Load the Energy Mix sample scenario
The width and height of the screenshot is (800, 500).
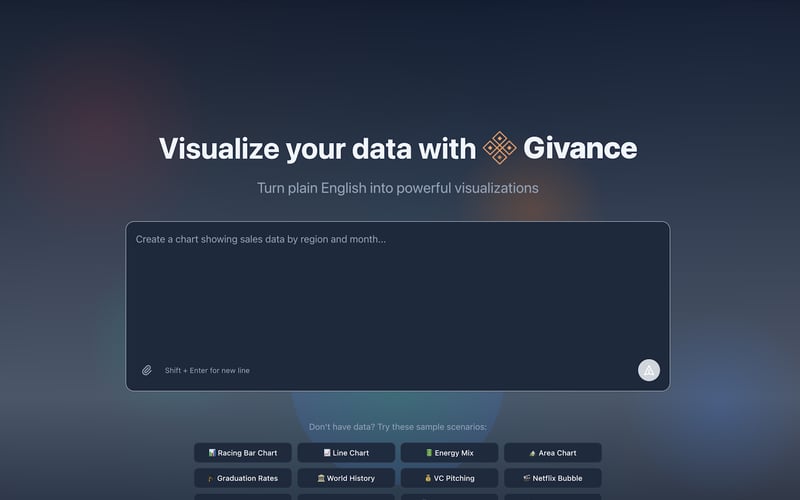pyautogui.click(x=449, y=453)
